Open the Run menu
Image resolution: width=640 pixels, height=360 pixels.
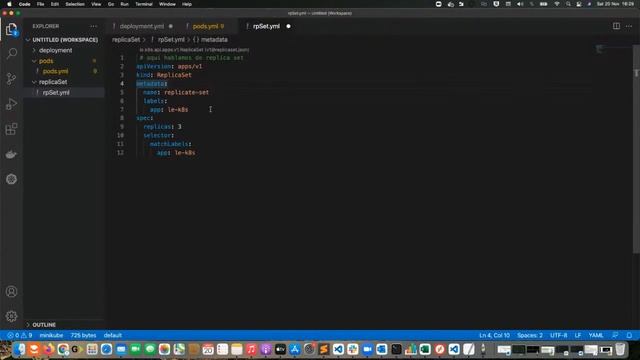click(124, 4)
